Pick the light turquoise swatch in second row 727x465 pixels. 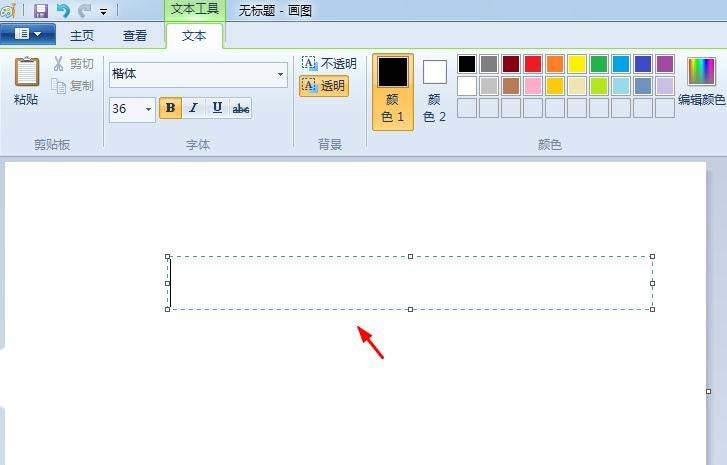tap(621, 86)
